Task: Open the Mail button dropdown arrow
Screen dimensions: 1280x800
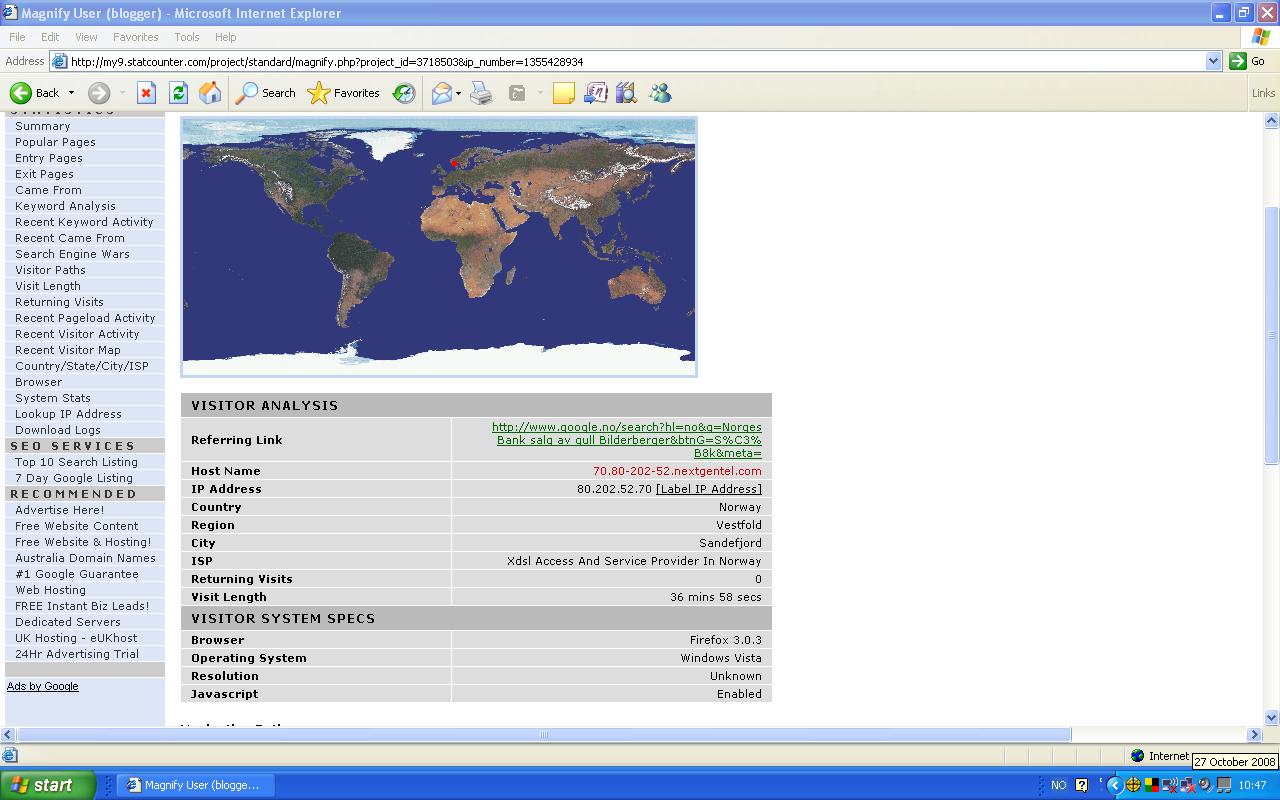Action: (x=458, y=93)
